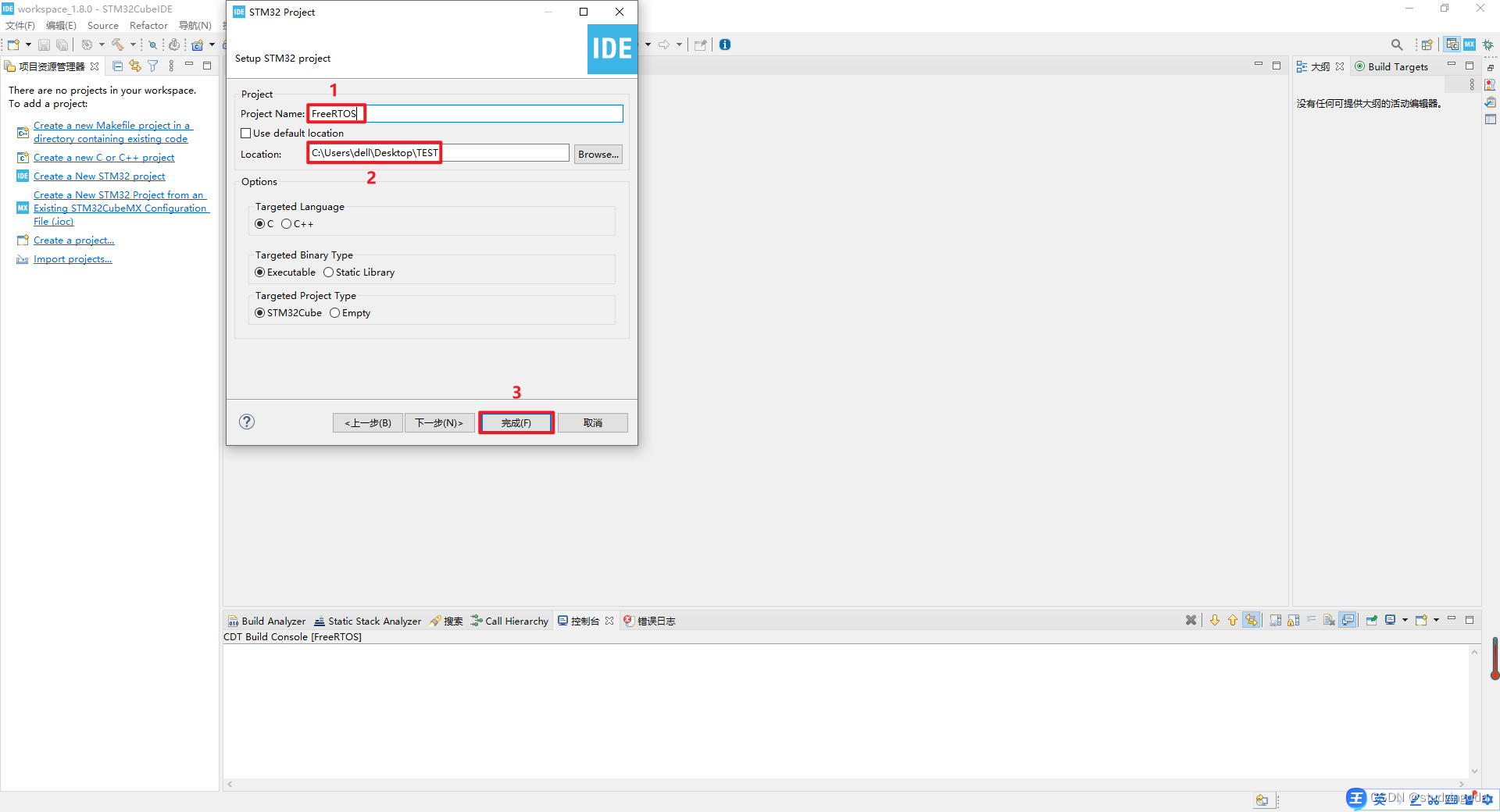Click the Browse... location button

[x=598, y=154]
